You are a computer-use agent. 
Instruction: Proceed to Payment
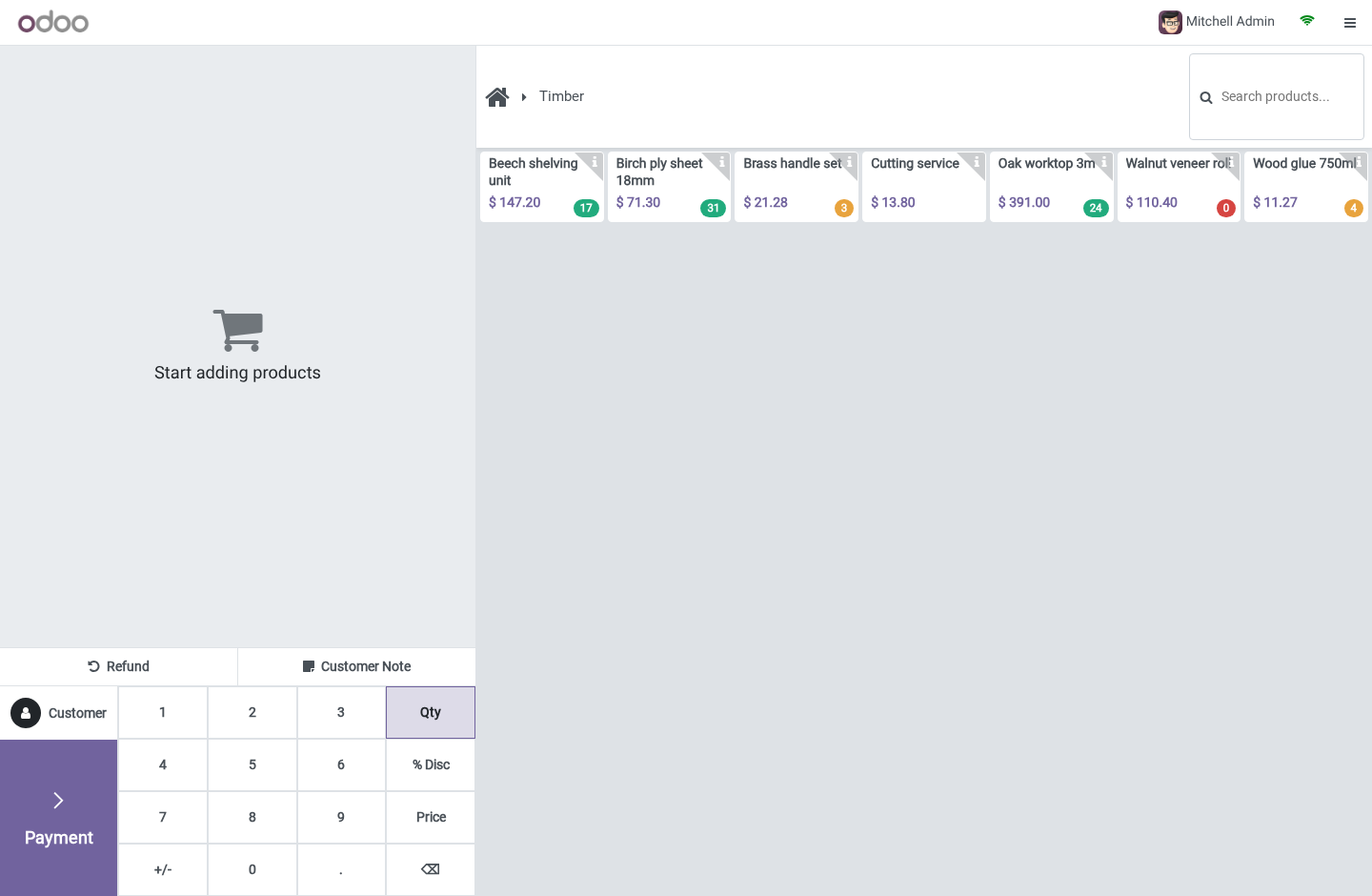59,818
